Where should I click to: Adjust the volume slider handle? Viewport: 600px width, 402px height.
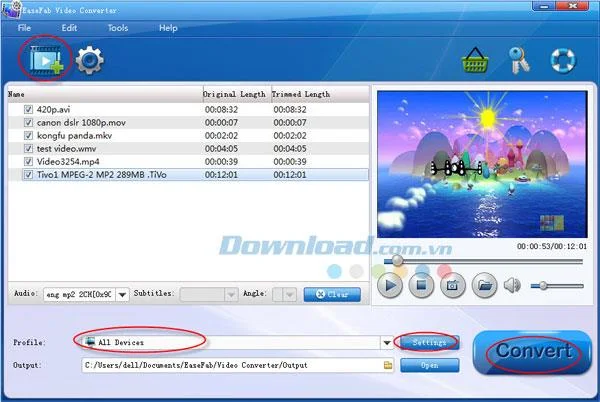[x=543, y=286]
